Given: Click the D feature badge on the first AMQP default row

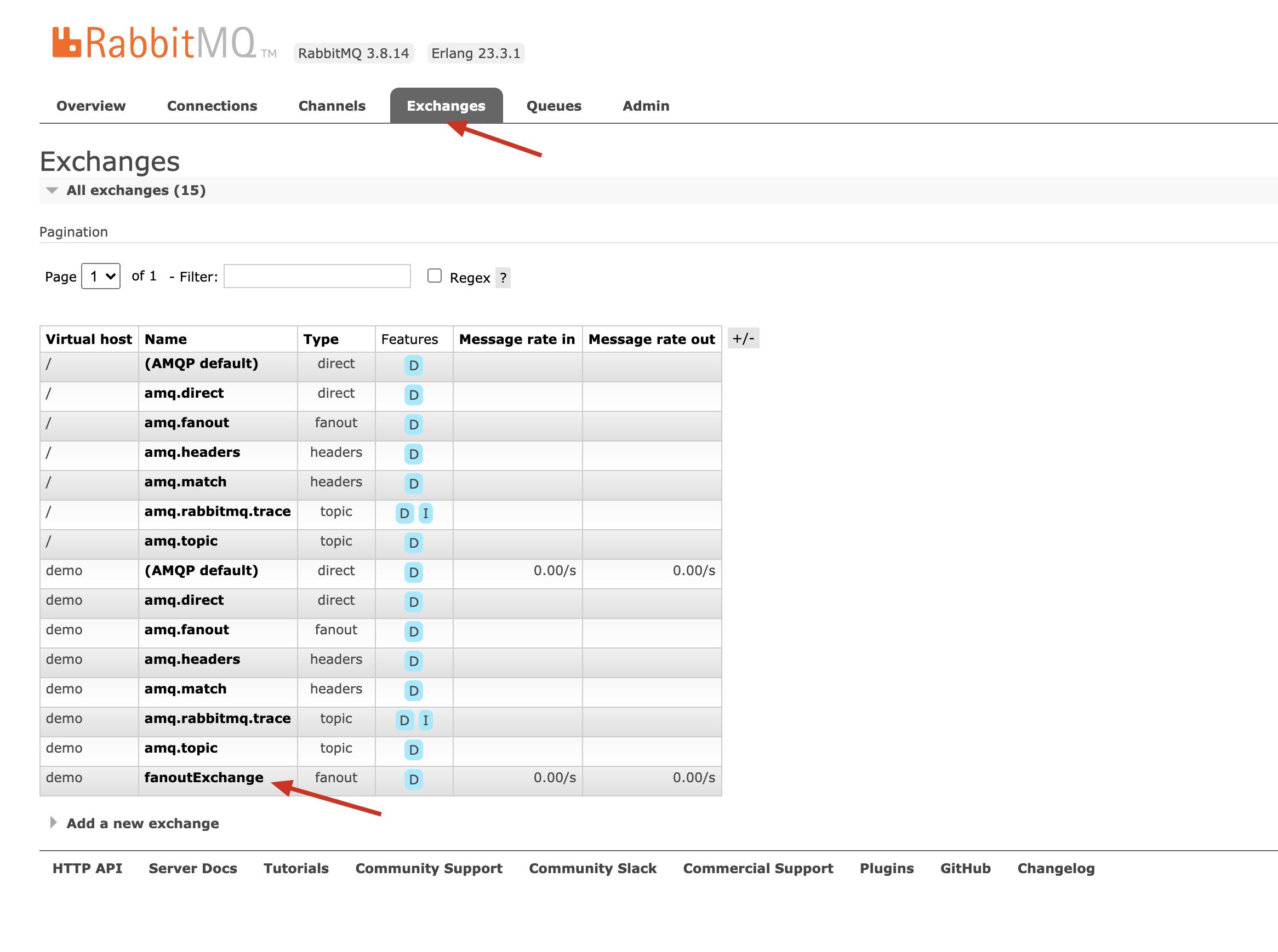Looking at the screenshot, I should point(413,365).
